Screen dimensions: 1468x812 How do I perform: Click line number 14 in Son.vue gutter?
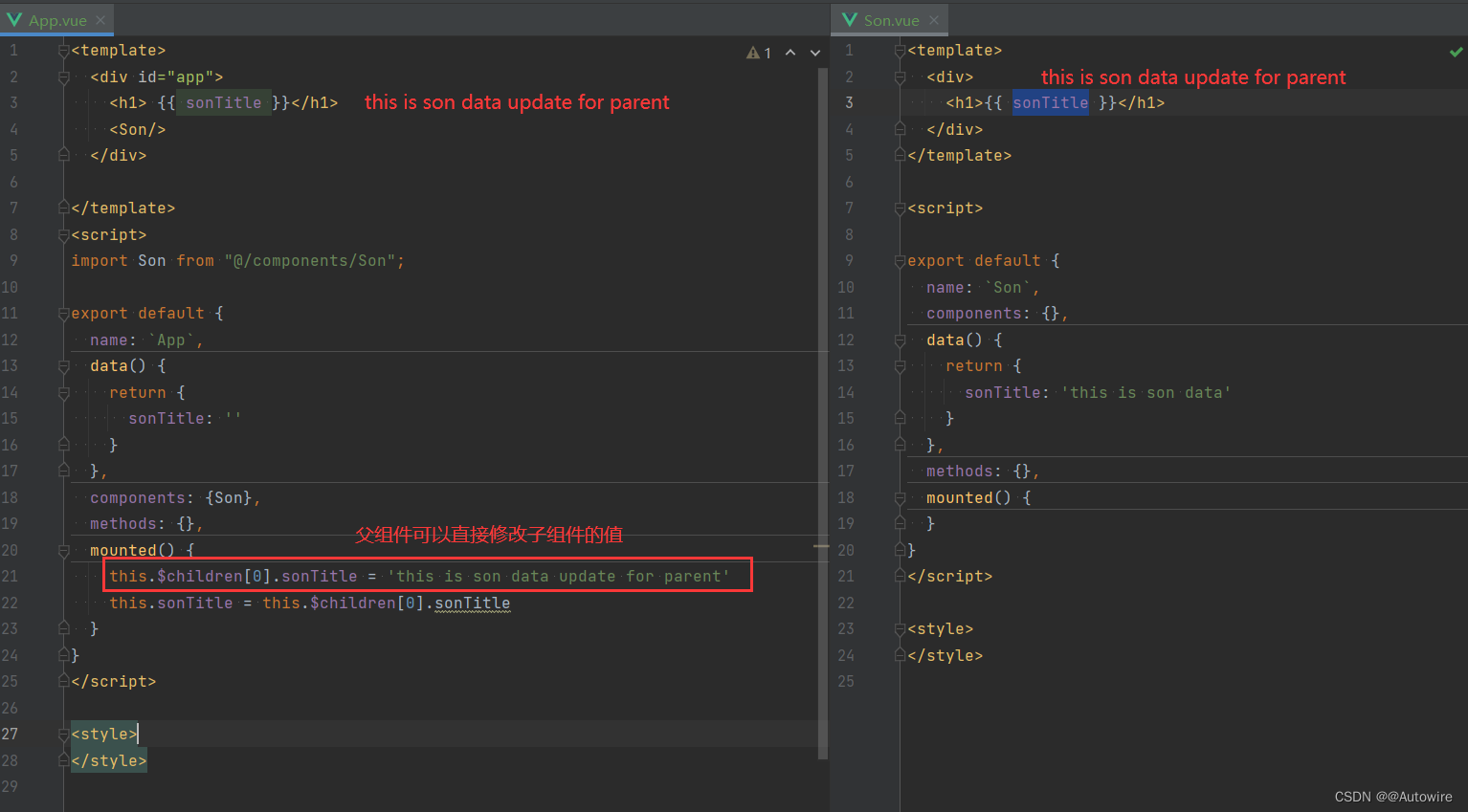(846, 392)
